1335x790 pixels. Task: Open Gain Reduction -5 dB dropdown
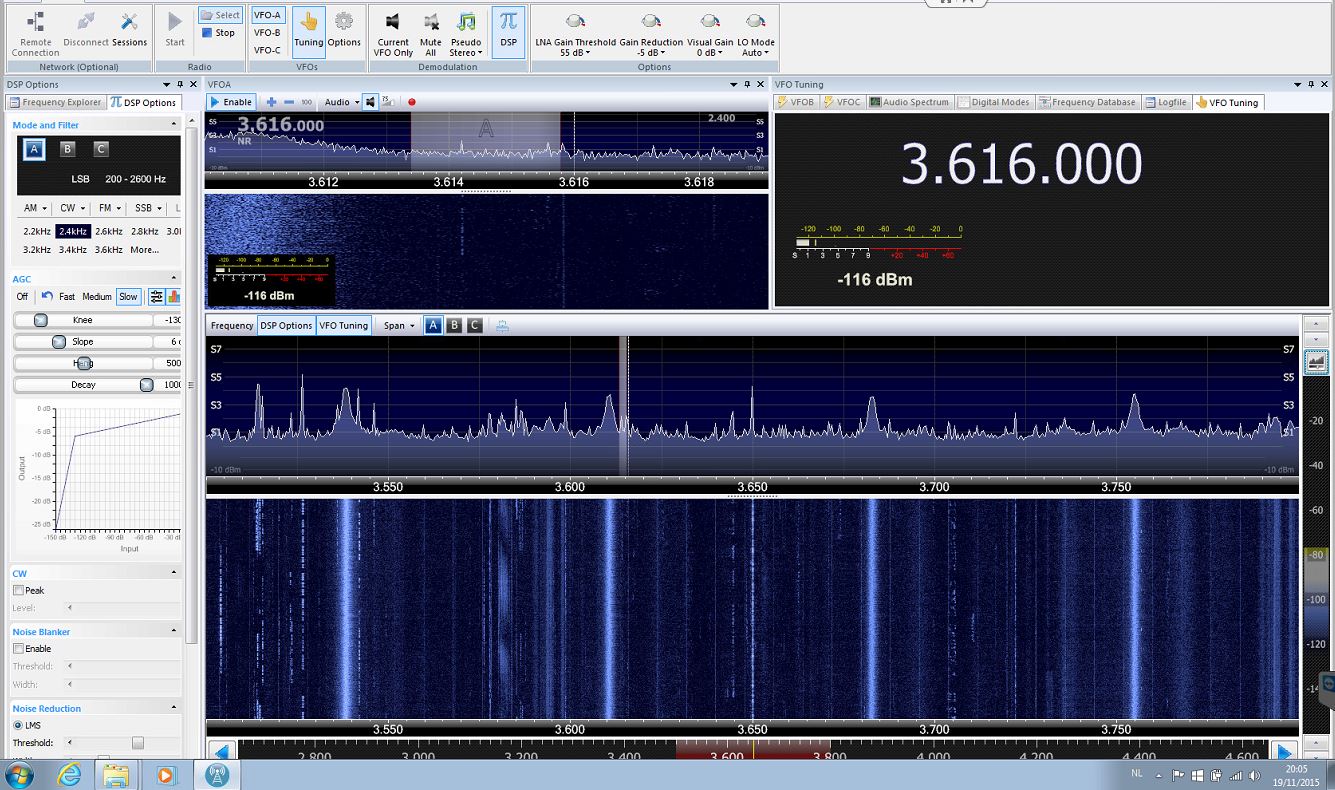pyautogui.click(x=651, y=34)
